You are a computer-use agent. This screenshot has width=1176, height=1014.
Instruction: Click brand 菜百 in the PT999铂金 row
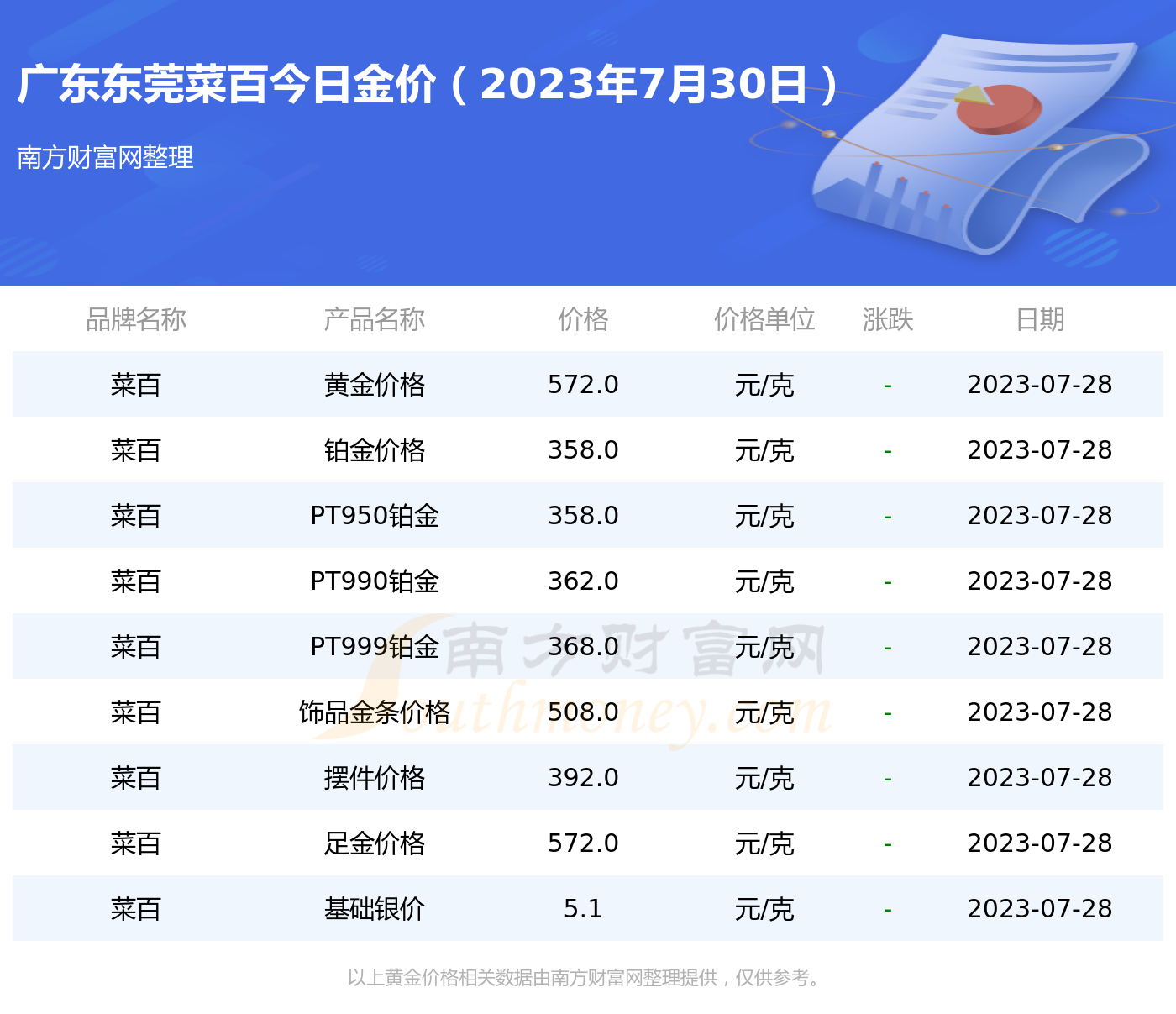pyautogui.click(x=136, y=647)
